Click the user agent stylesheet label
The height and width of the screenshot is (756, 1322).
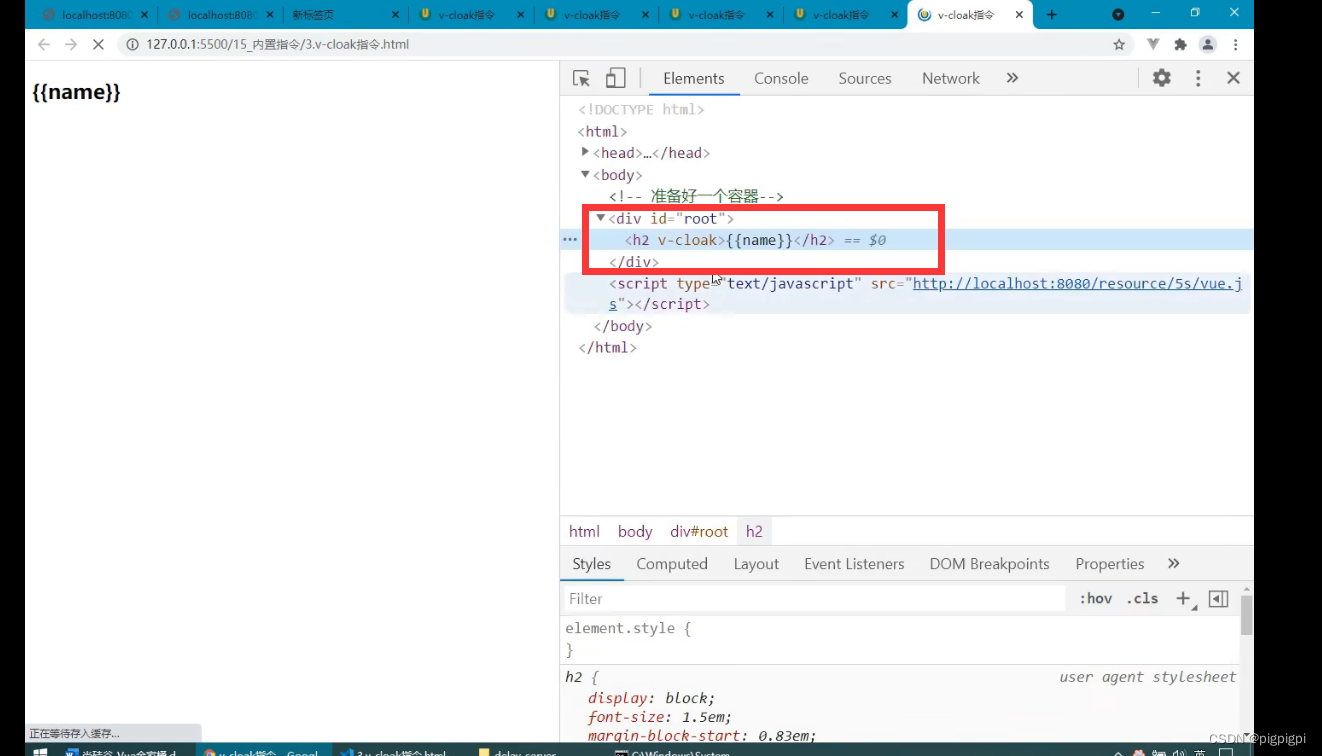(1148, 677)
